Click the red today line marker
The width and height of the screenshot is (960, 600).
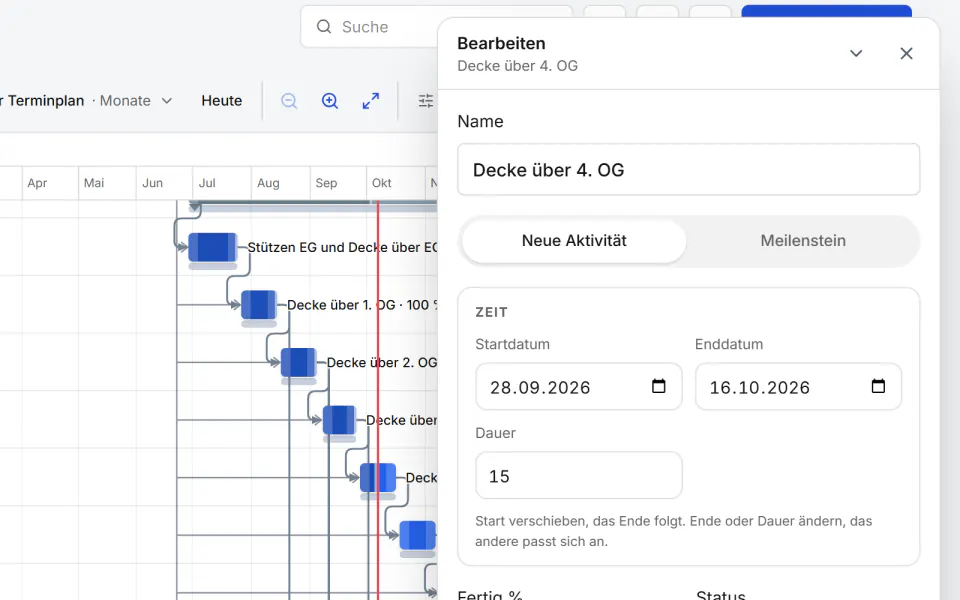[378, 398]
